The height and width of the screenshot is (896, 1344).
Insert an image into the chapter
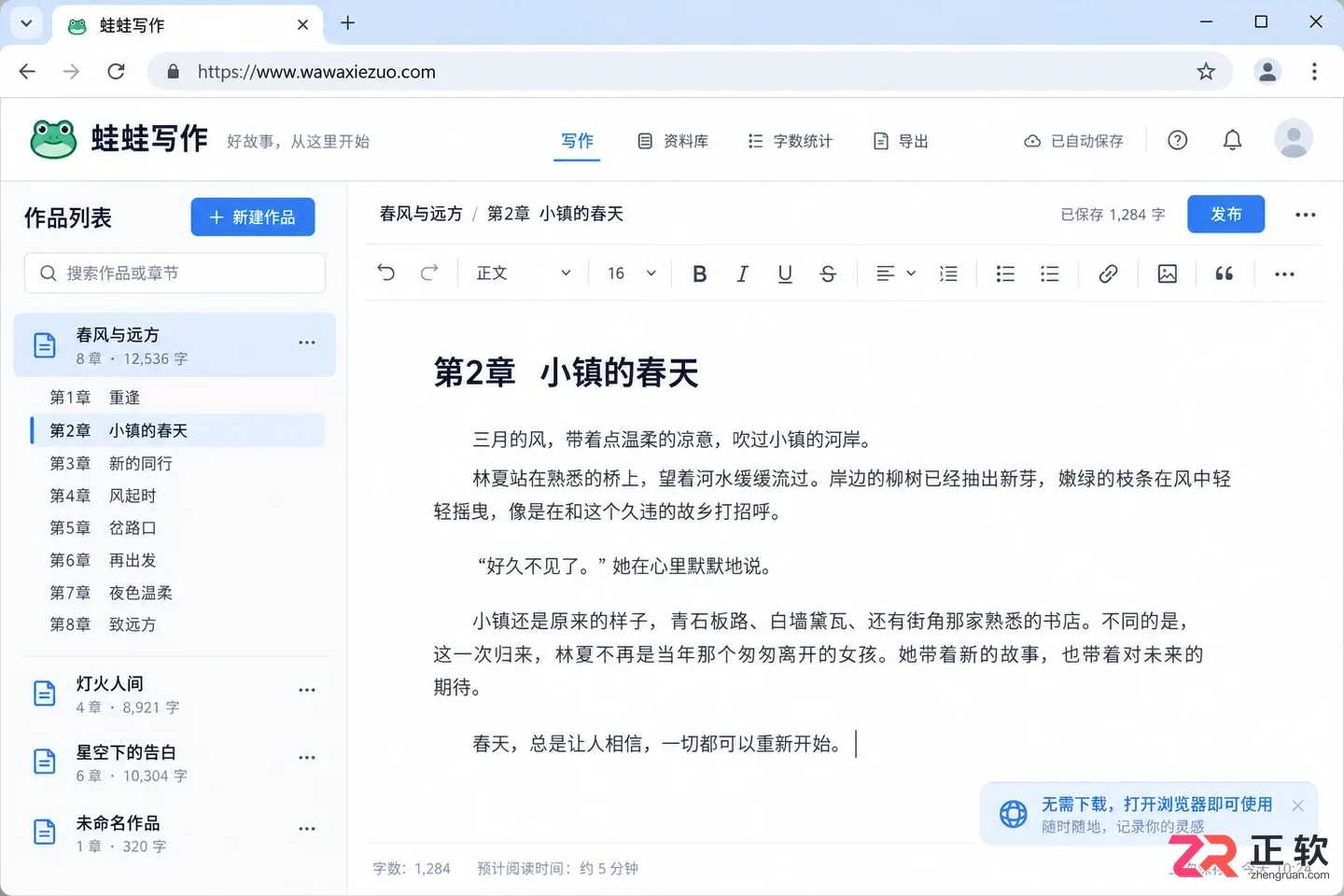1167,273
